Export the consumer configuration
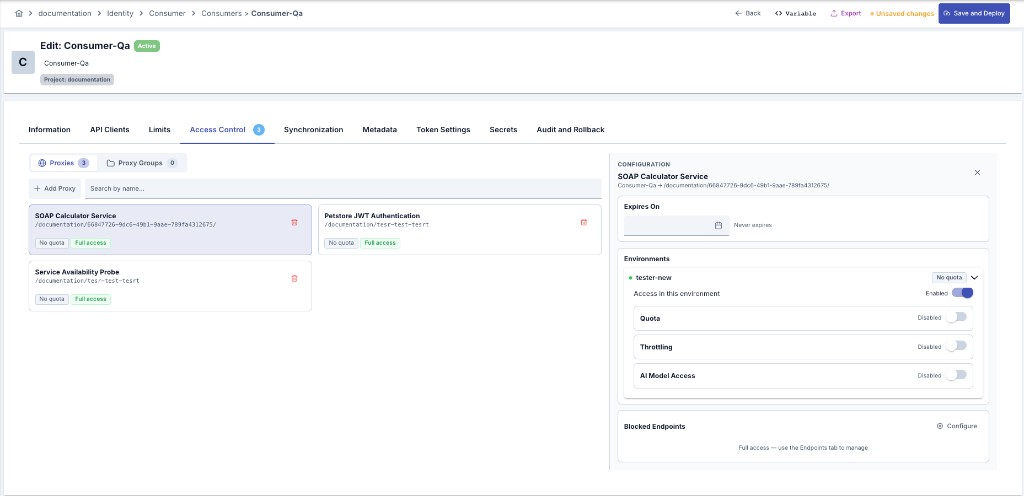The image size is (1024, 496). (x=846, y=13)
